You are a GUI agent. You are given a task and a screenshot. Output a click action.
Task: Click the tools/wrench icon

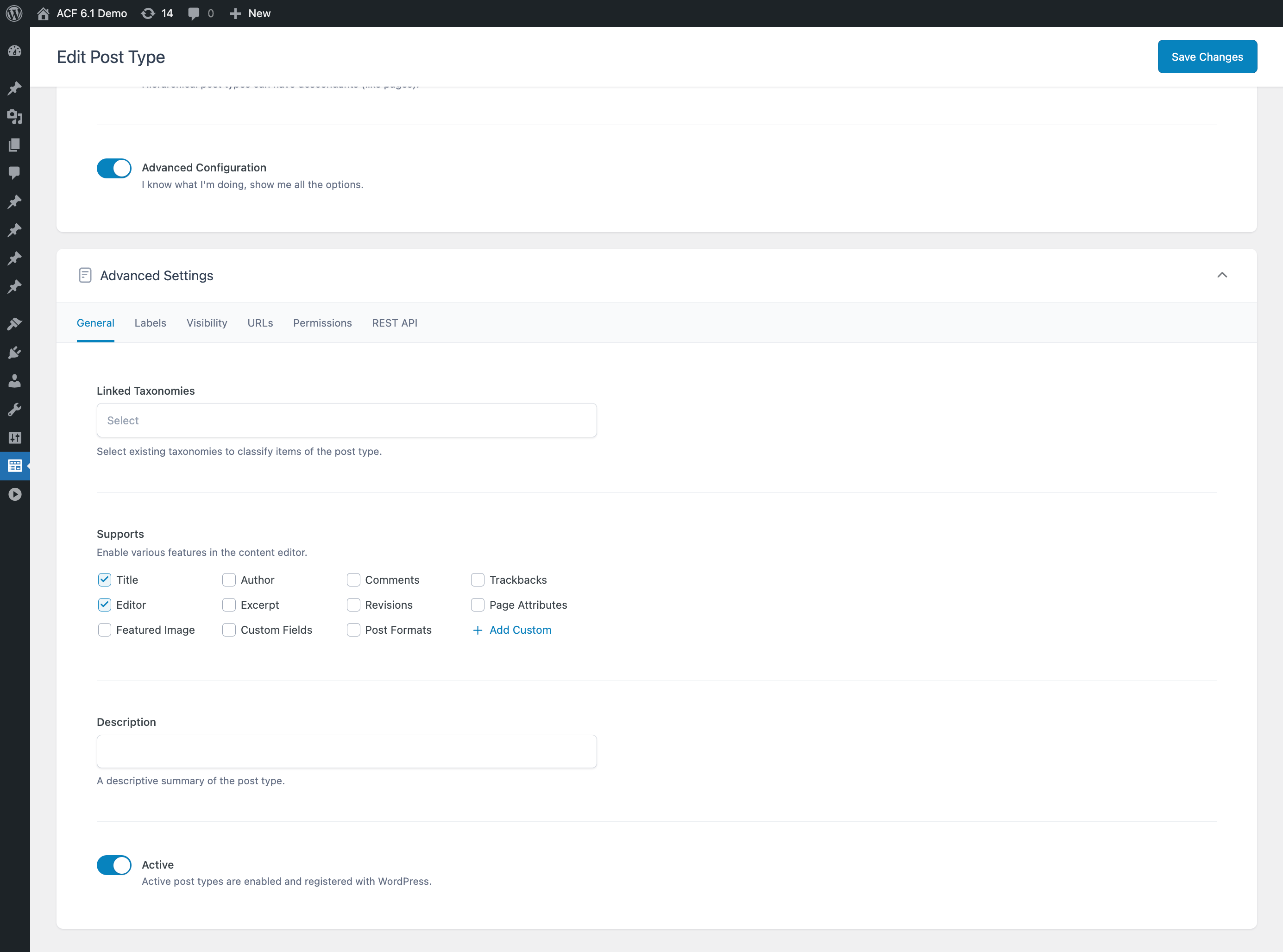[15, 409]
